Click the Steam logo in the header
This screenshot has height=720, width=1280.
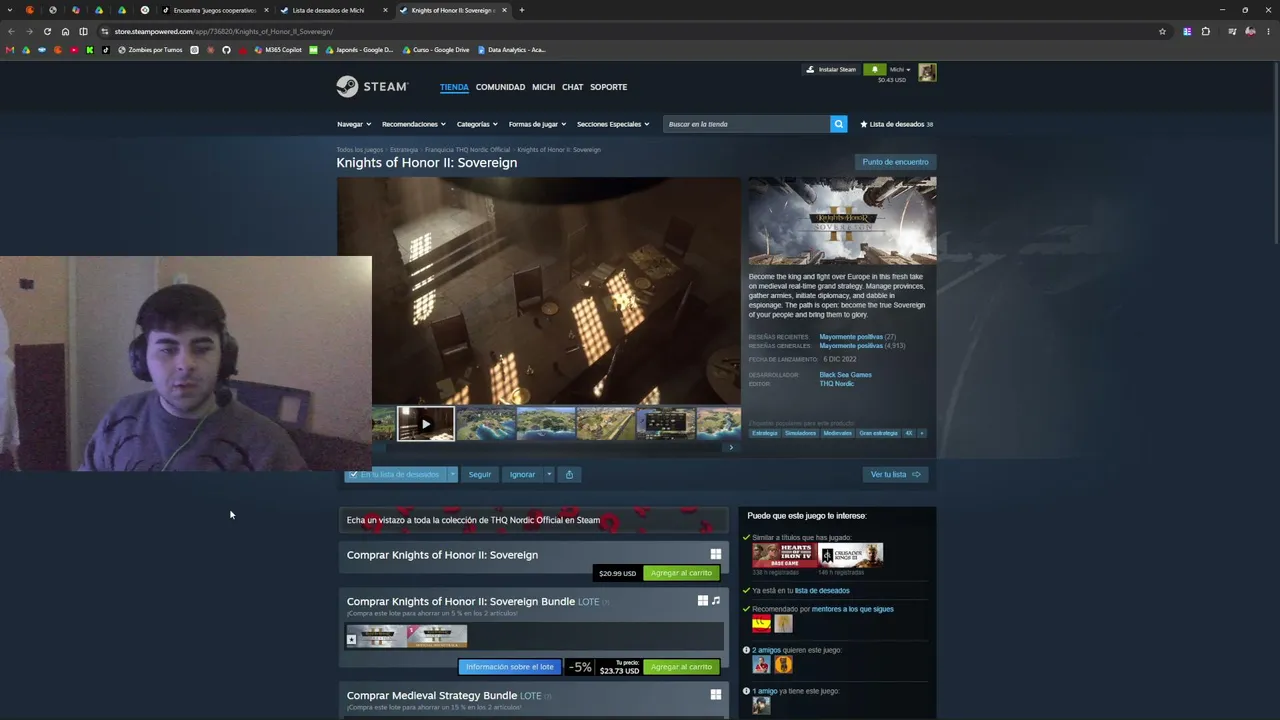click(372, 87)
